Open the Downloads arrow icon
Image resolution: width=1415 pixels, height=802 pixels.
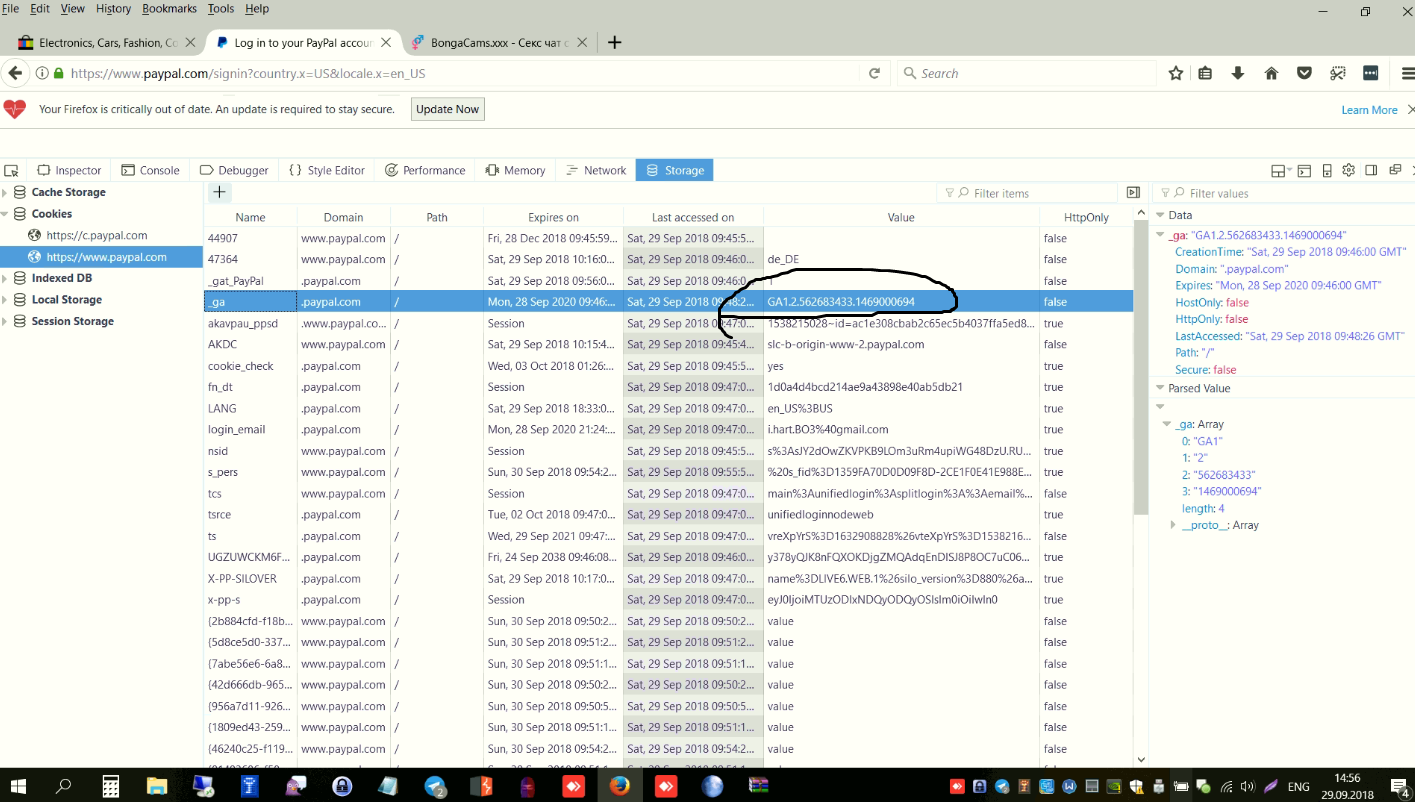1238,73
